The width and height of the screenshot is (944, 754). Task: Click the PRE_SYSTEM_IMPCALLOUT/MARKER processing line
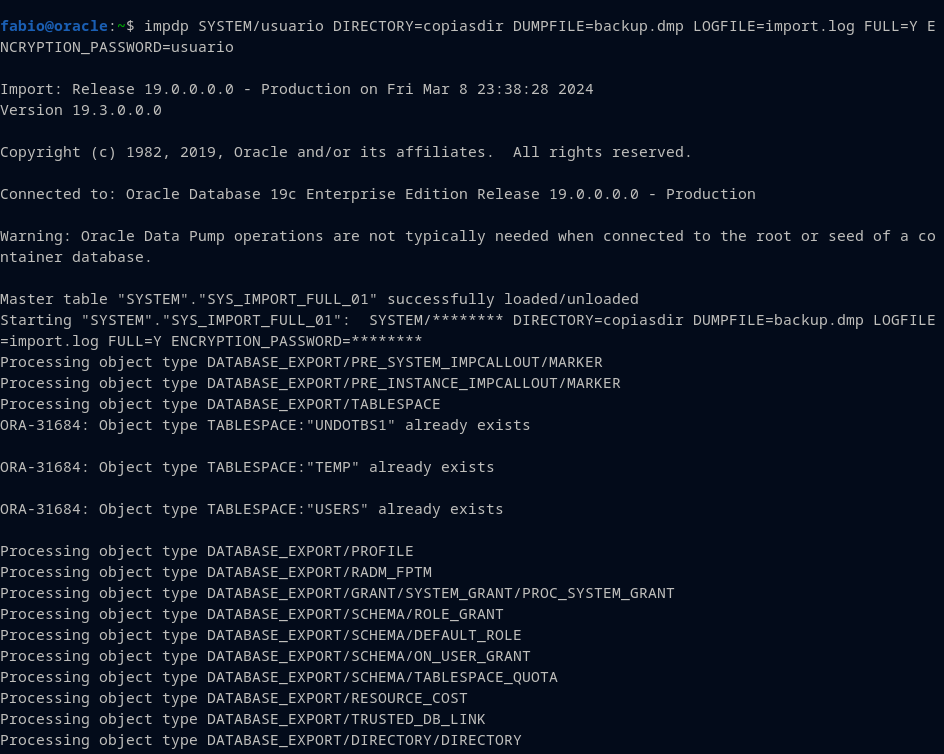tap(301, 362)
